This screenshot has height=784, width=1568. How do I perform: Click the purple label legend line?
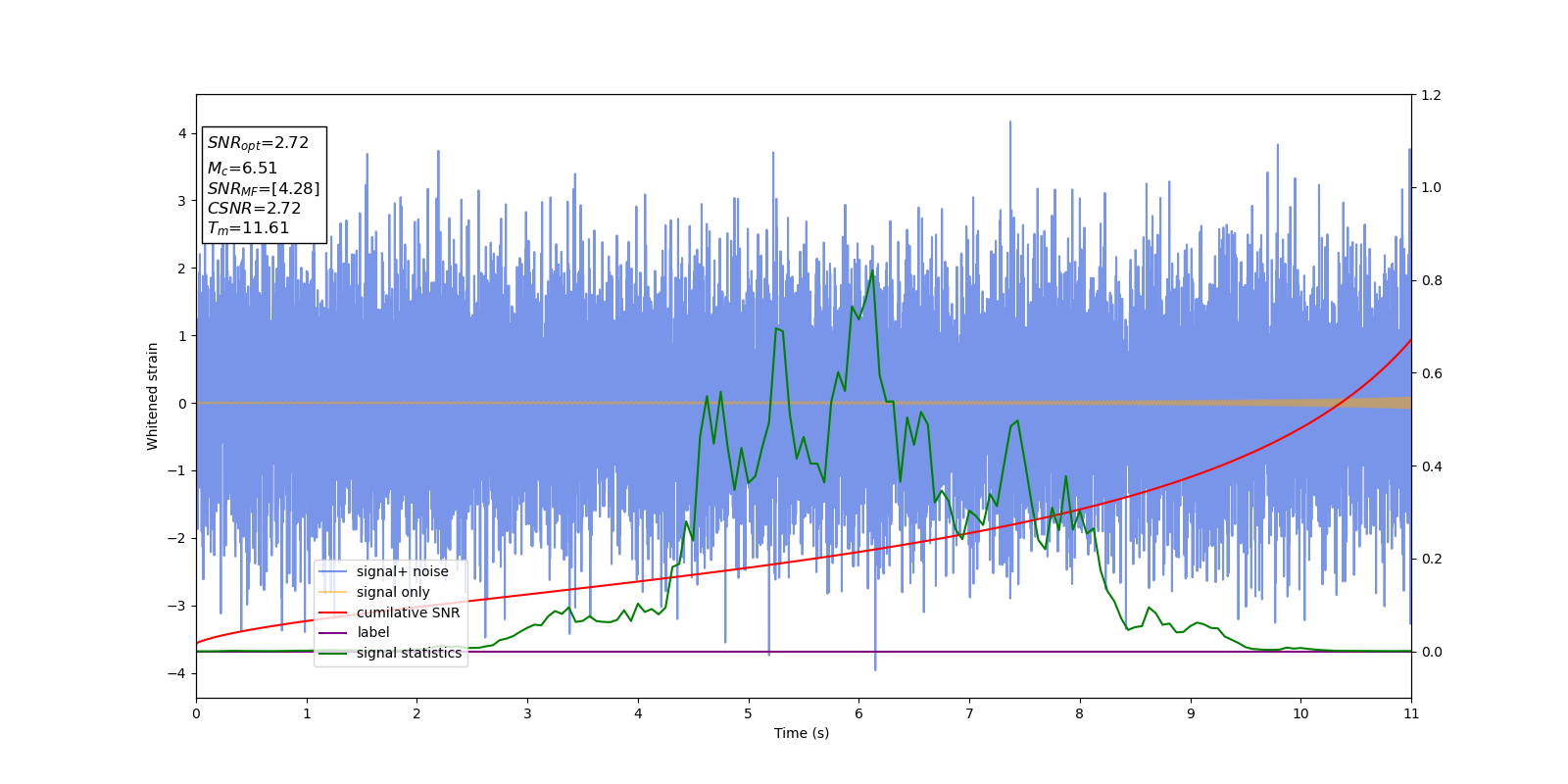point(333,633)
